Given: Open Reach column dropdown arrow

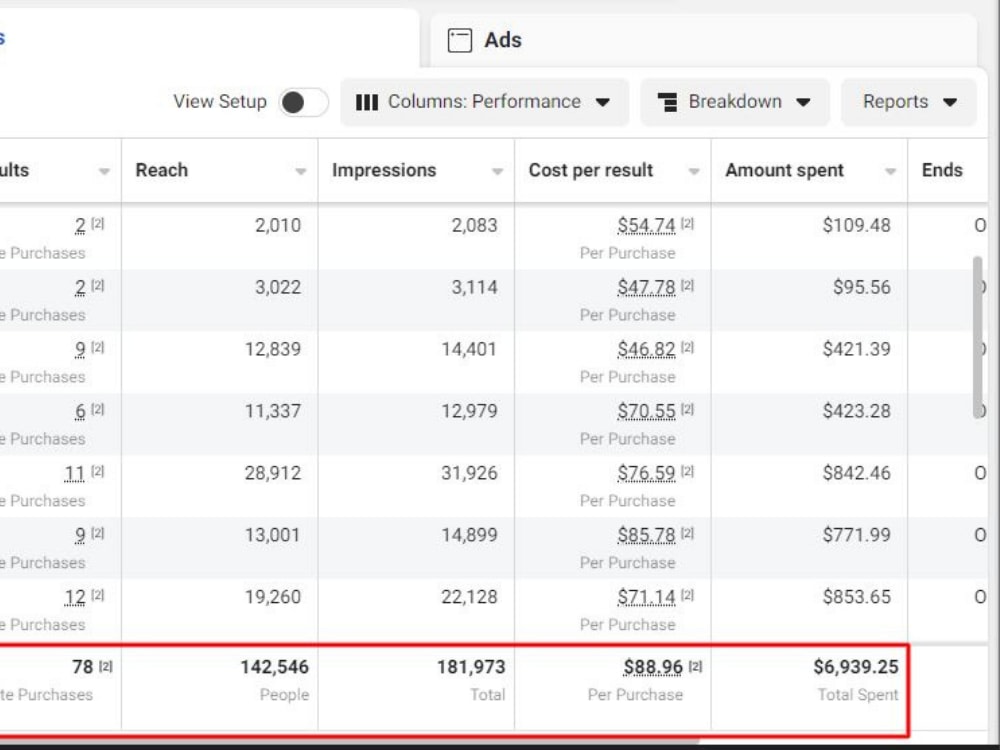Looking at the screenshot, I should [x=300, y=171].
